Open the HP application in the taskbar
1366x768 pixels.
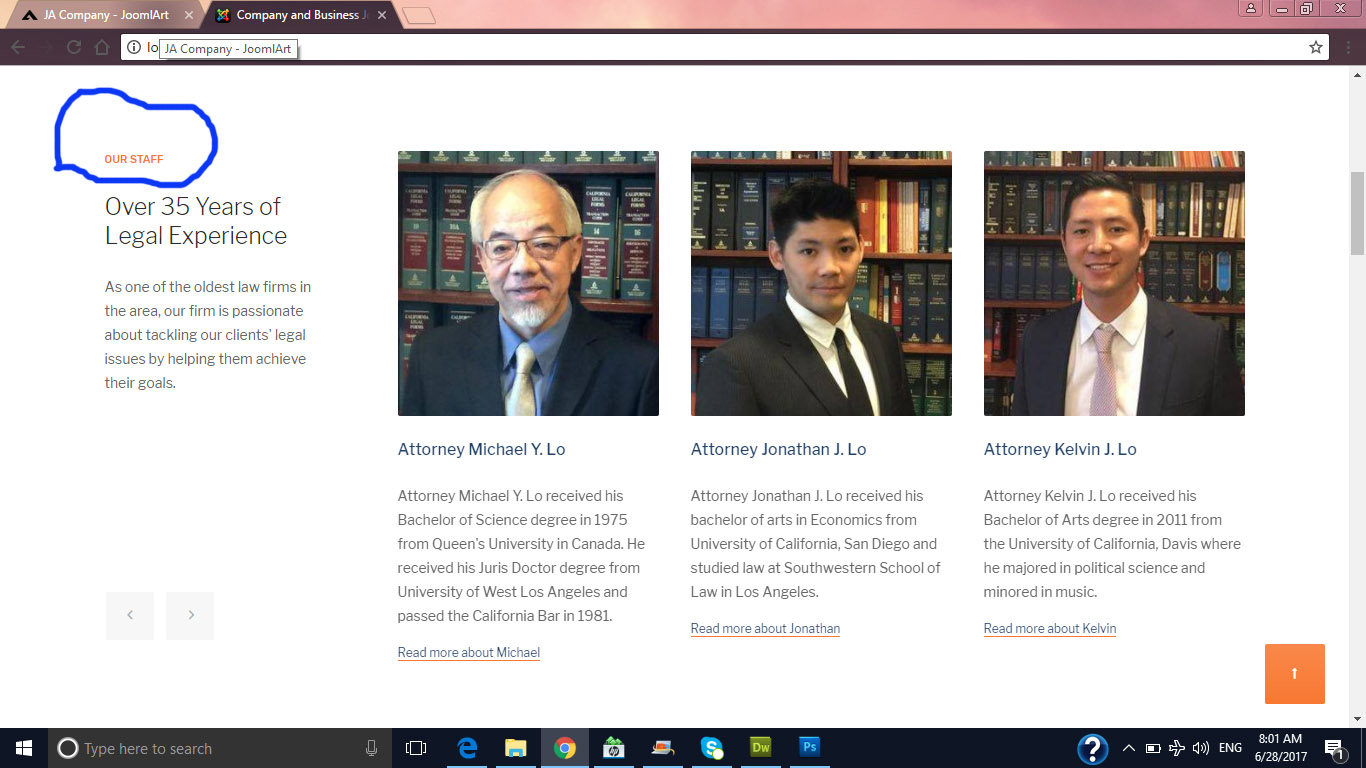click(x=614, y=748)
